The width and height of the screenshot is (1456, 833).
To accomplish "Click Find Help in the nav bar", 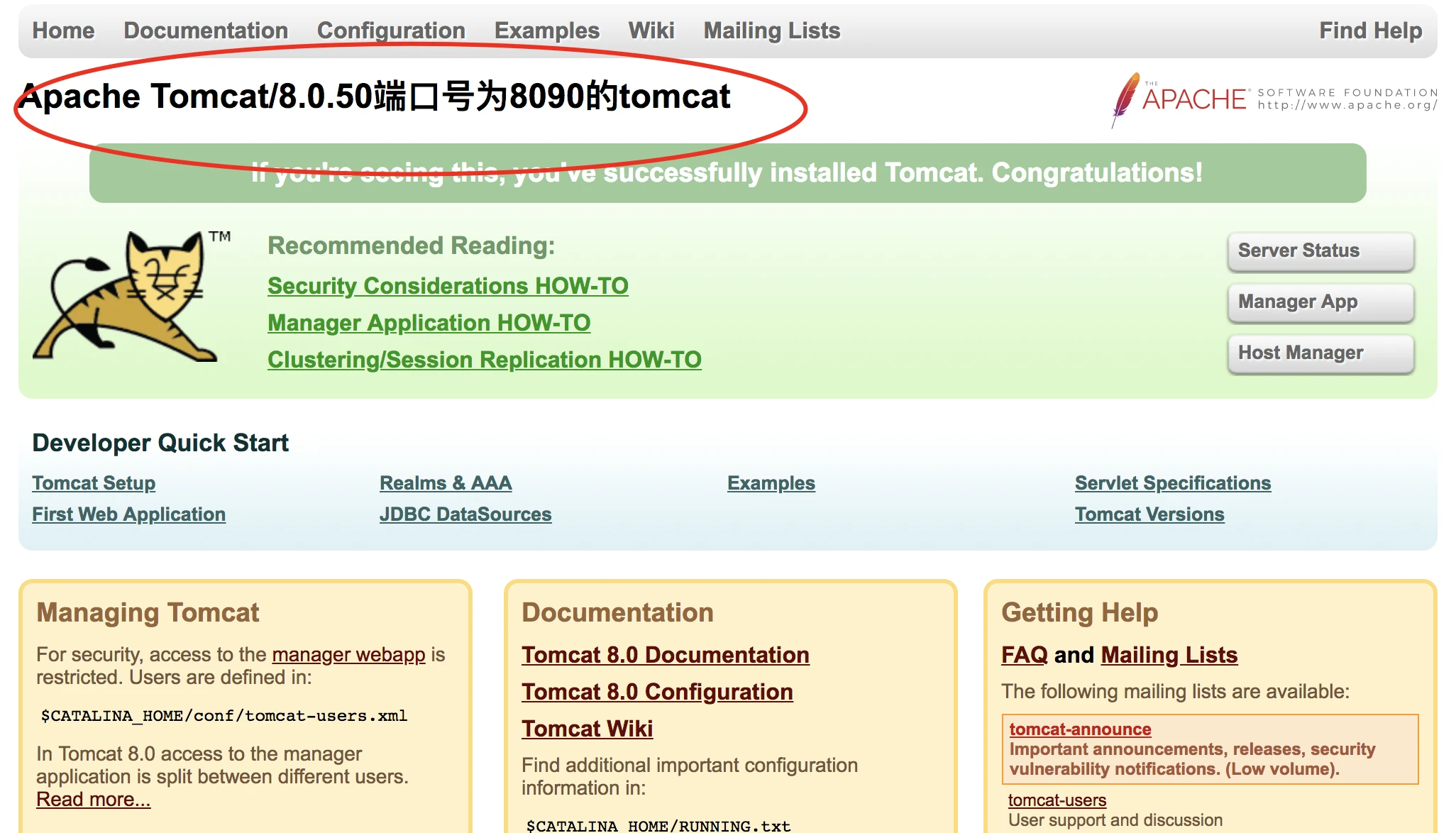I will pos(1370,31).
